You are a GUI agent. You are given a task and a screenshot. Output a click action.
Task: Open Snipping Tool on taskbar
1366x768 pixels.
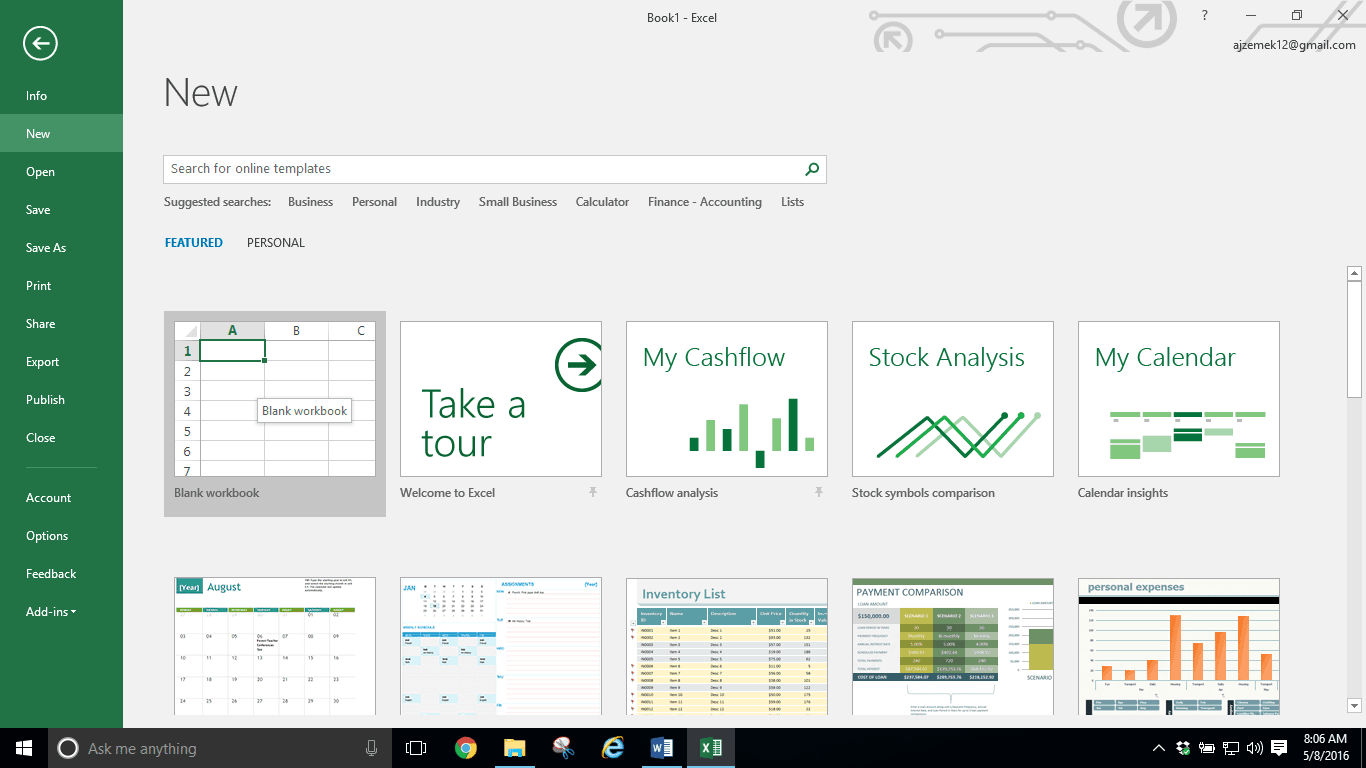pyautogui.click(x=563, y=748)
